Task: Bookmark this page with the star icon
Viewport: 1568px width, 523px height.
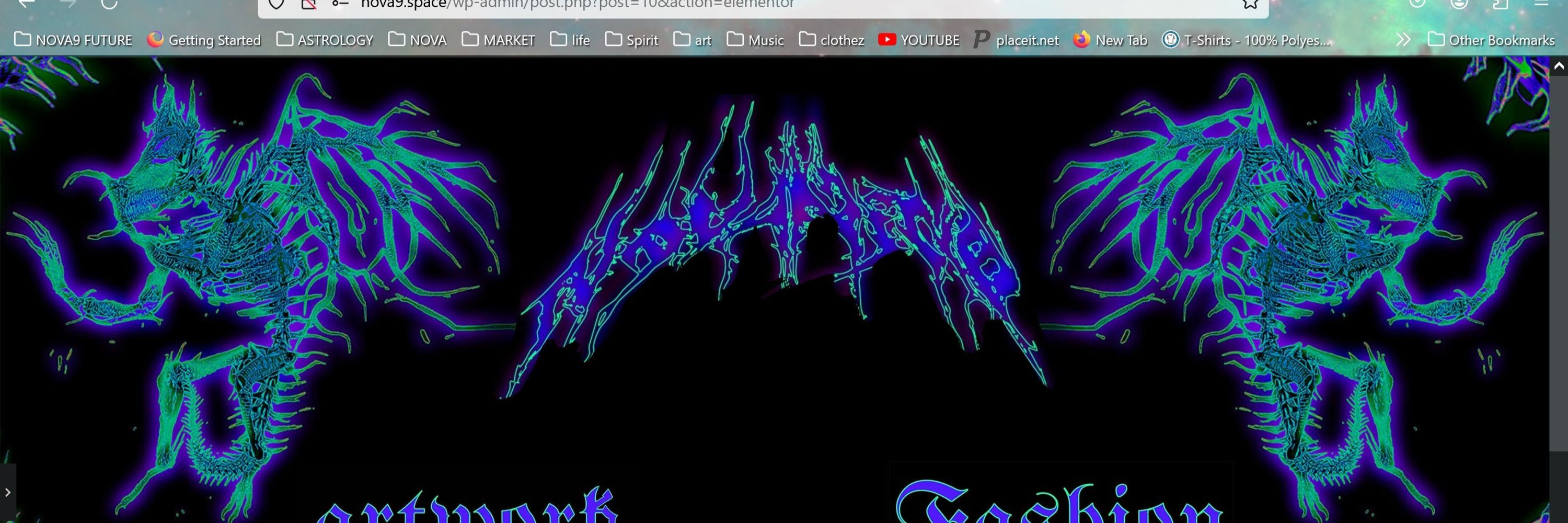Action: [1250, 4]
